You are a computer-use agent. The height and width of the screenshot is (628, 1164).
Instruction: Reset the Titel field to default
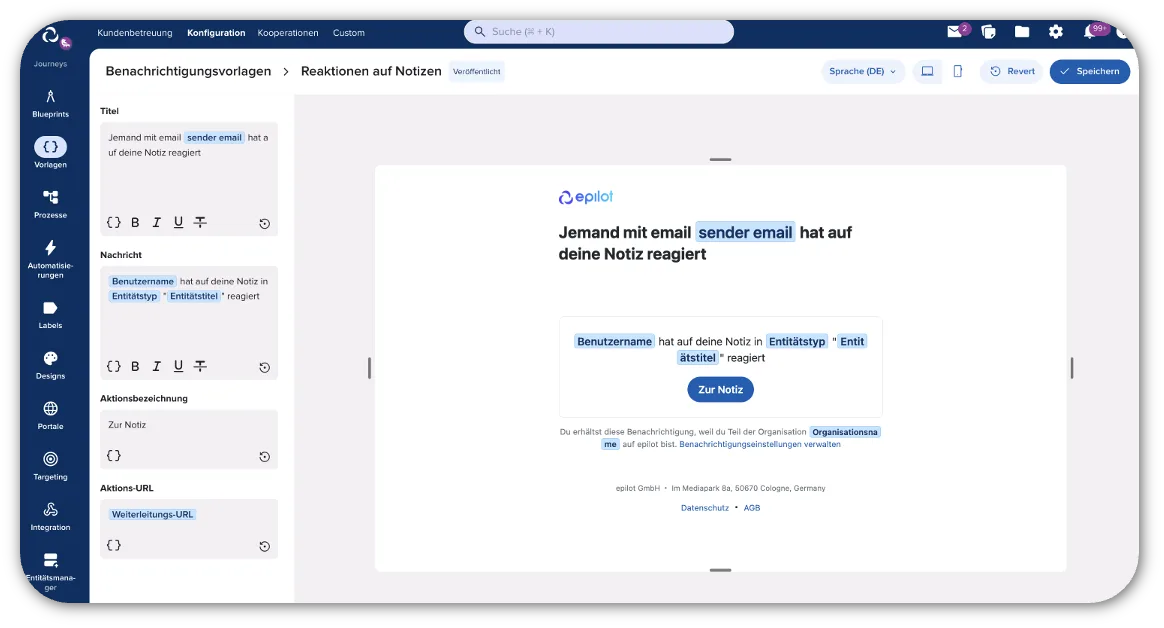click(264, 223)
